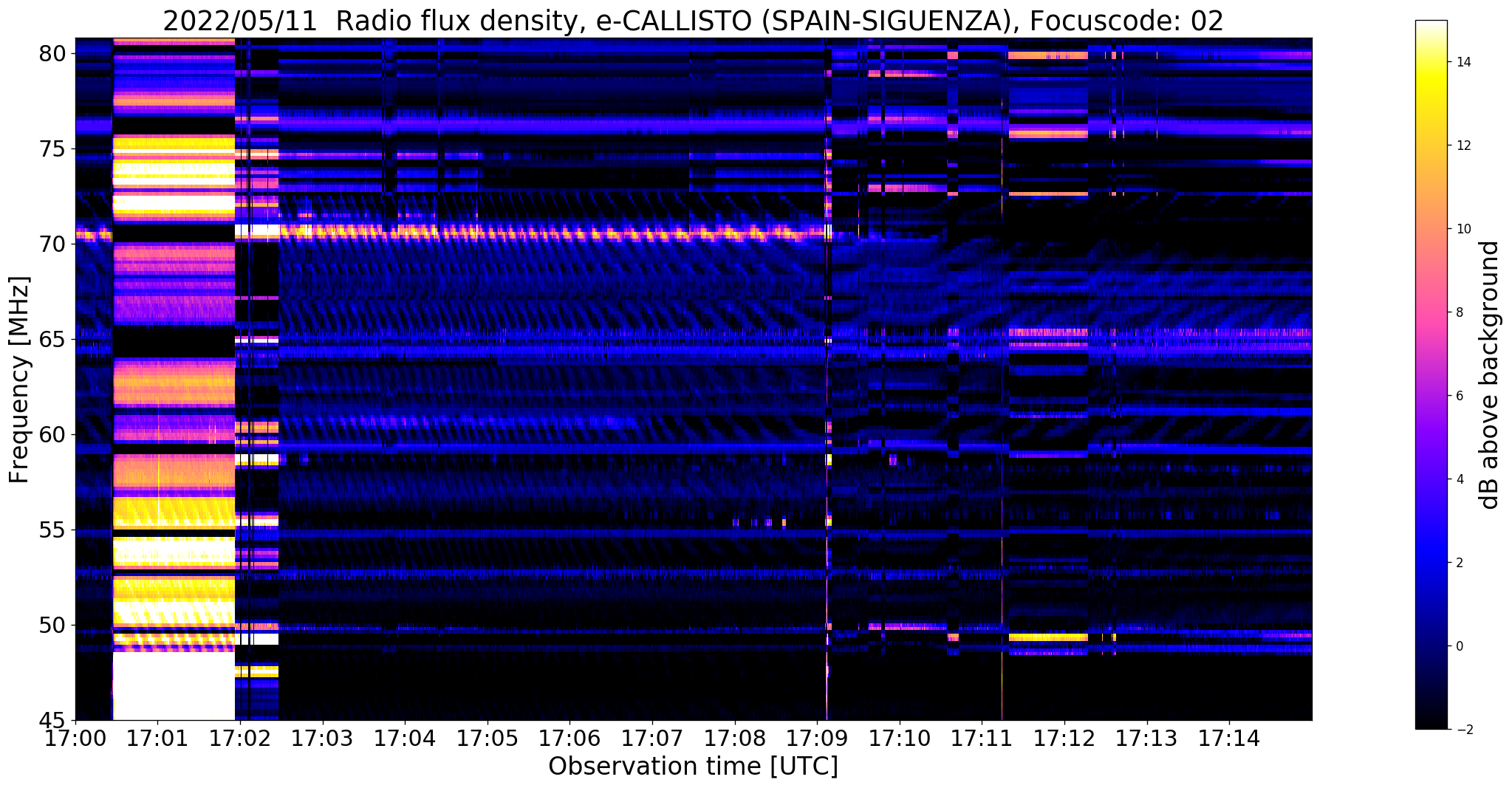Click the 17:09 time tick label
The height and width of the screenshot is (788, 1512).
click(817, 738)
